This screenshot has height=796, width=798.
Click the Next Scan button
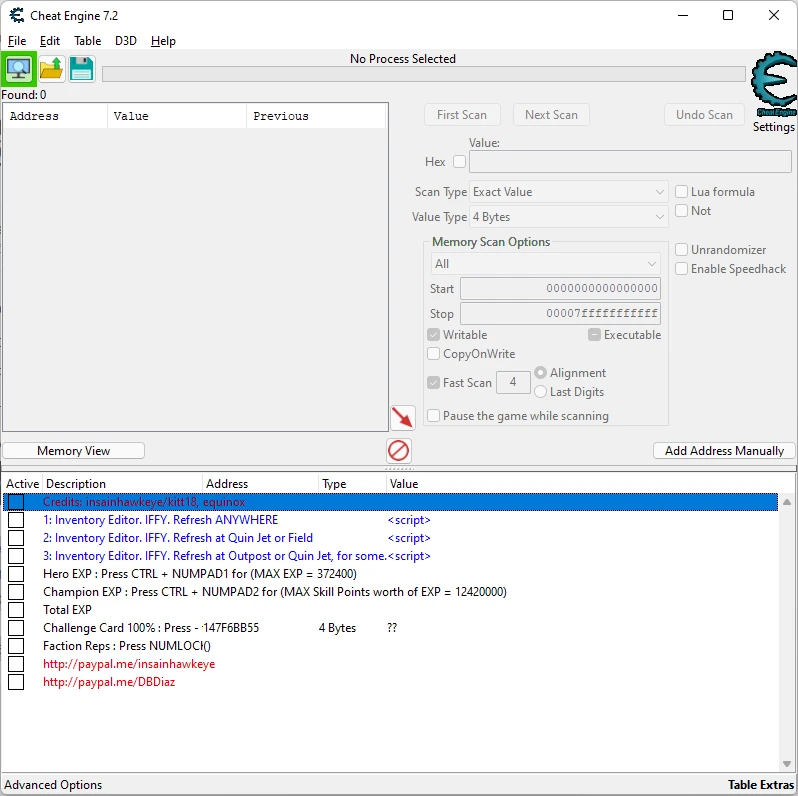click(x=551, y=115)
